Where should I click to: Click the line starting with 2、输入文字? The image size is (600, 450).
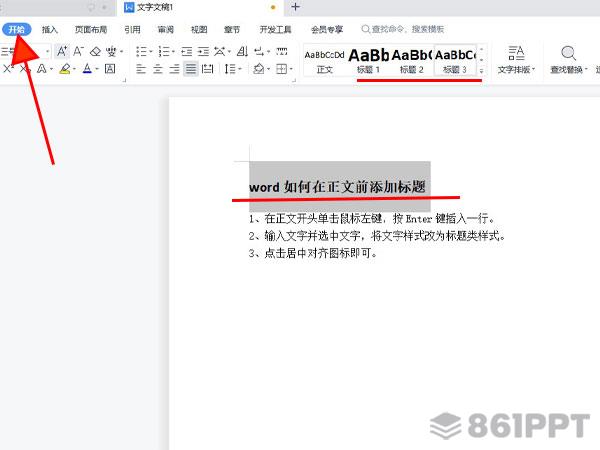click(377, 236)
